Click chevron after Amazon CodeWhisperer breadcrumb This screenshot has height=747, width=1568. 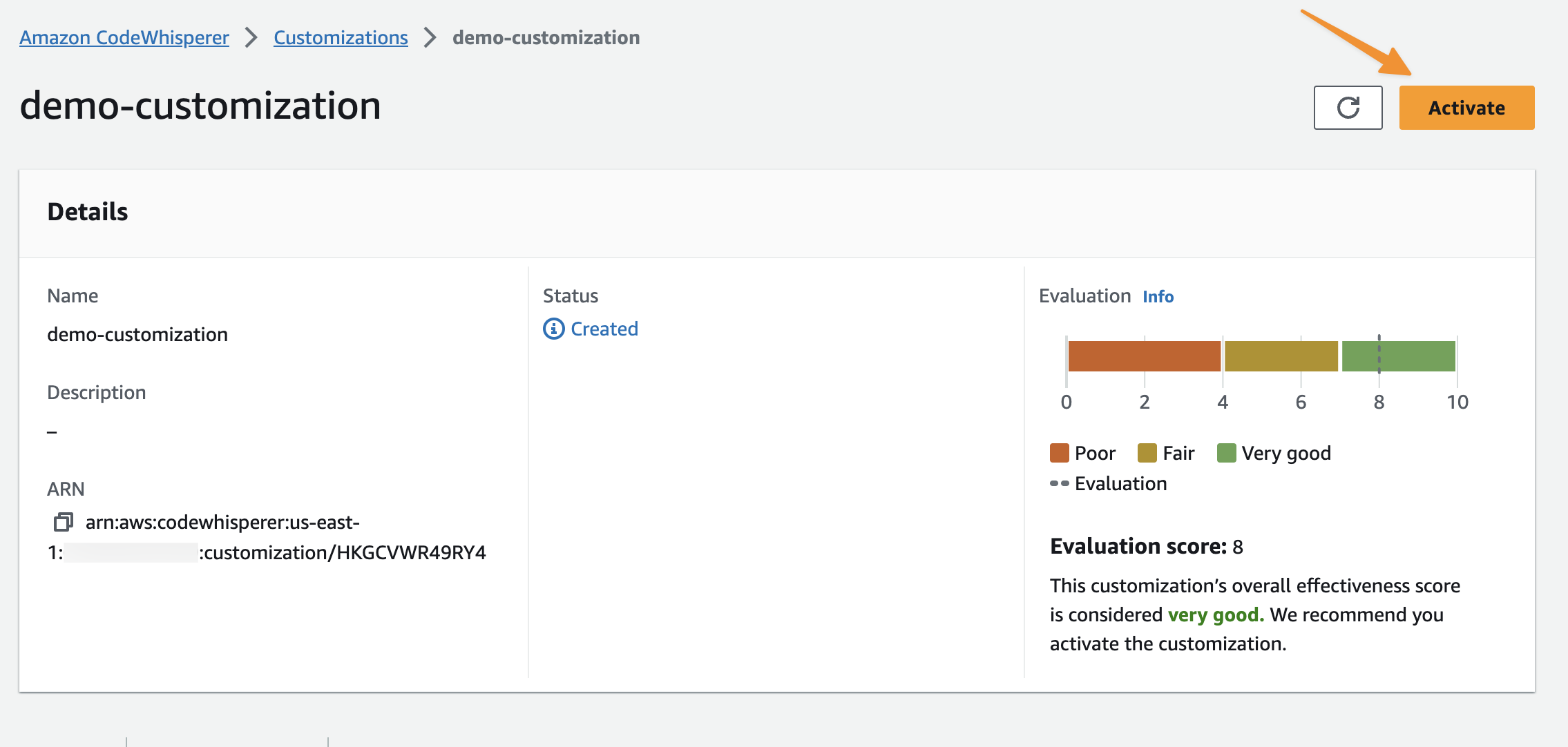point(251,37)
